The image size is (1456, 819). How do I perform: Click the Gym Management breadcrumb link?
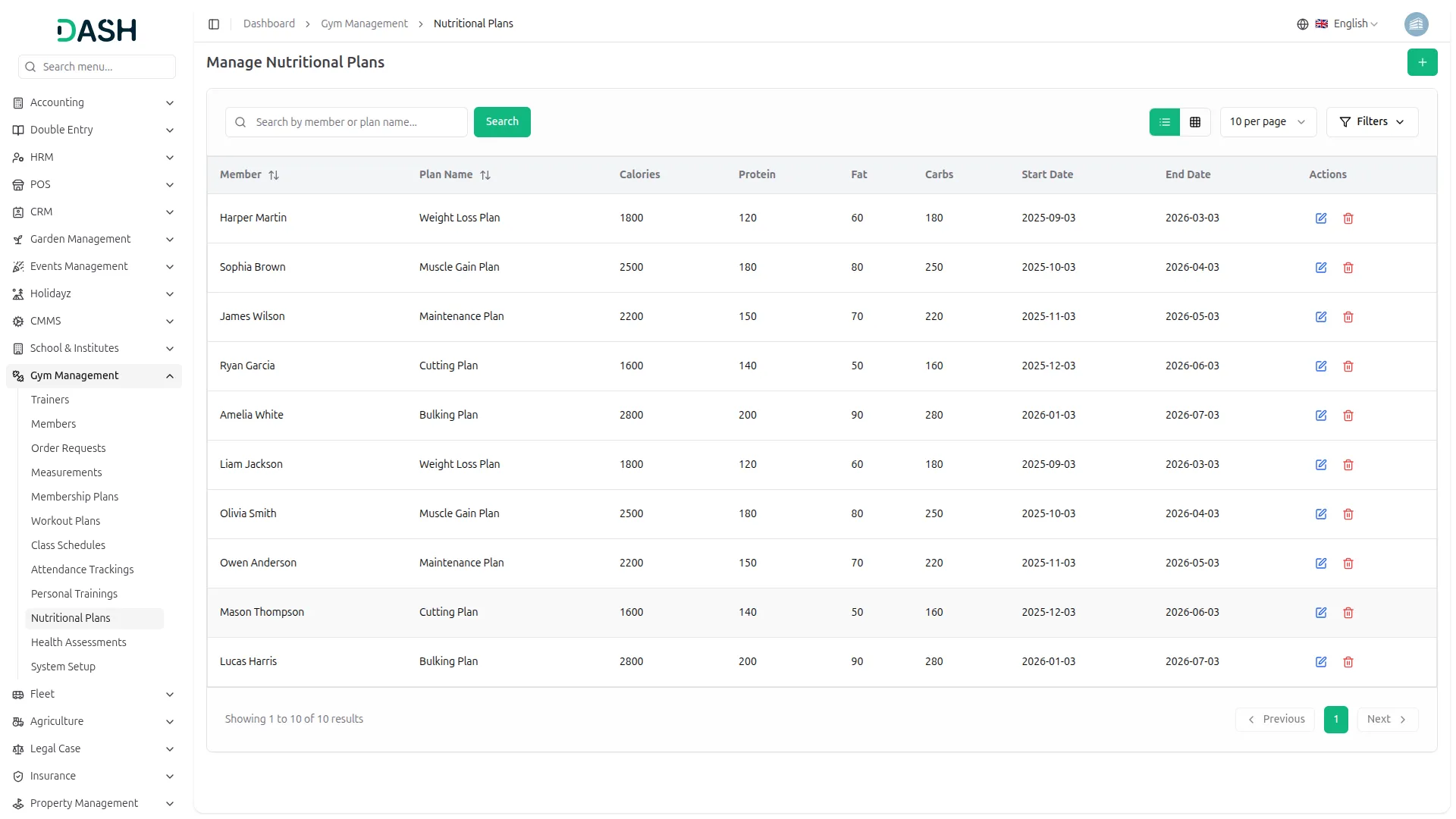point(364,24)
